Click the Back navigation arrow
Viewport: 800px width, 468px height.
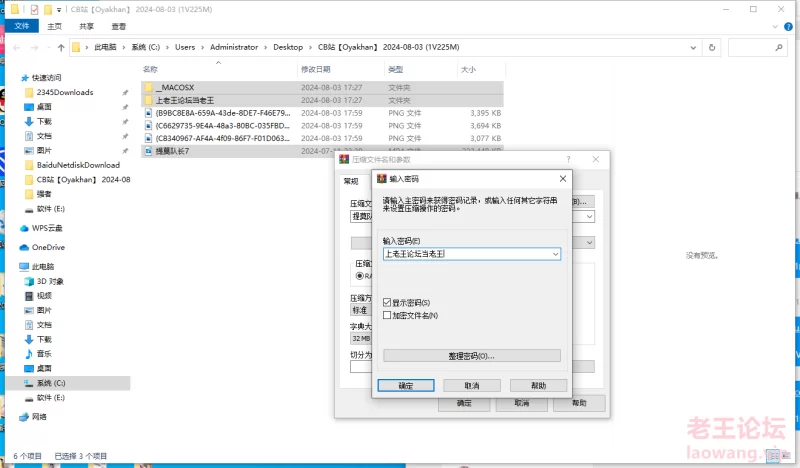click(17, 47)
